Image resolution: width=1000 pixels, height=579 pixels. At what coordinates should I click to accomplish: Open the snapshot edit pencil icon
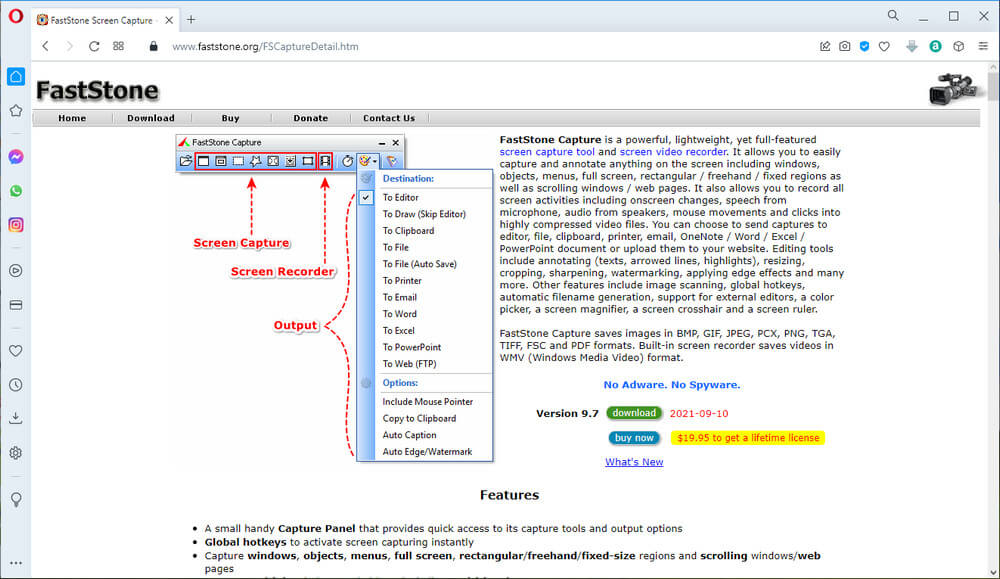point(825,46)
